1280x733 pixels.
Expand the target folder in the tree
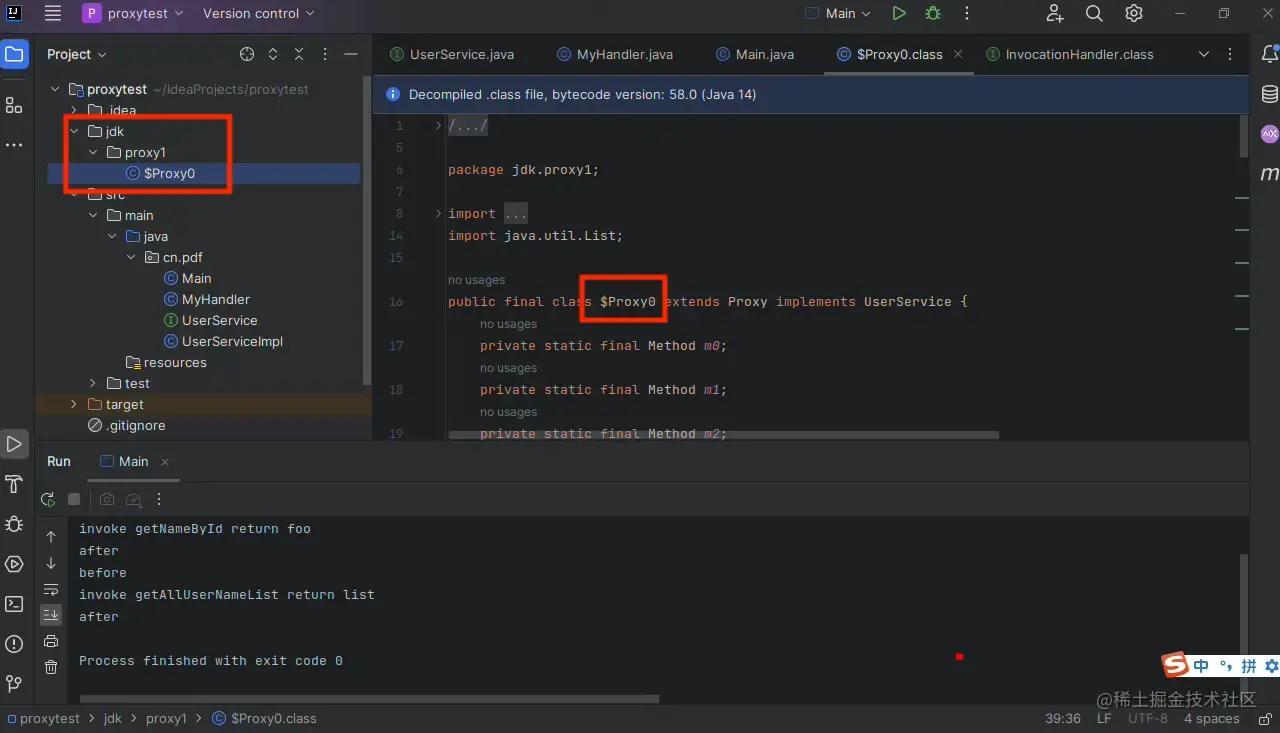pyautogui.click(x=74, y=404)
